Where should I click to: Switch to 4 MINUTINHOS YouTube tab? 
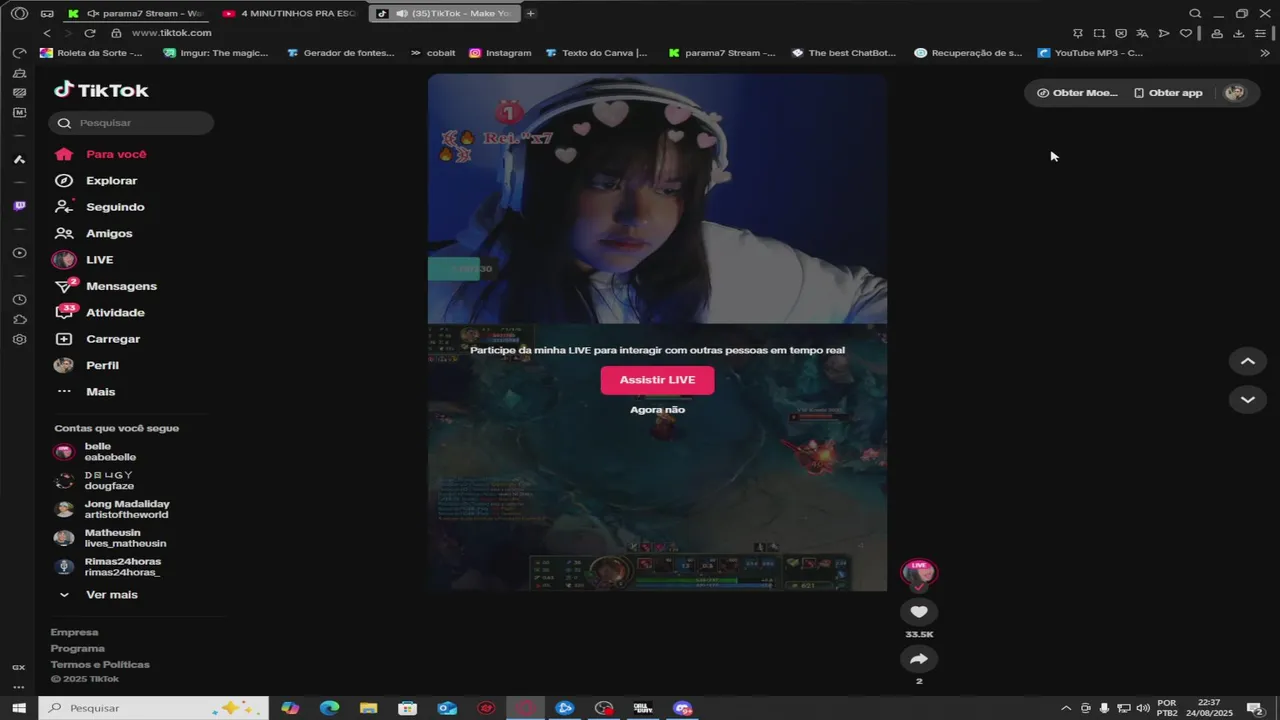pos(291,14)
